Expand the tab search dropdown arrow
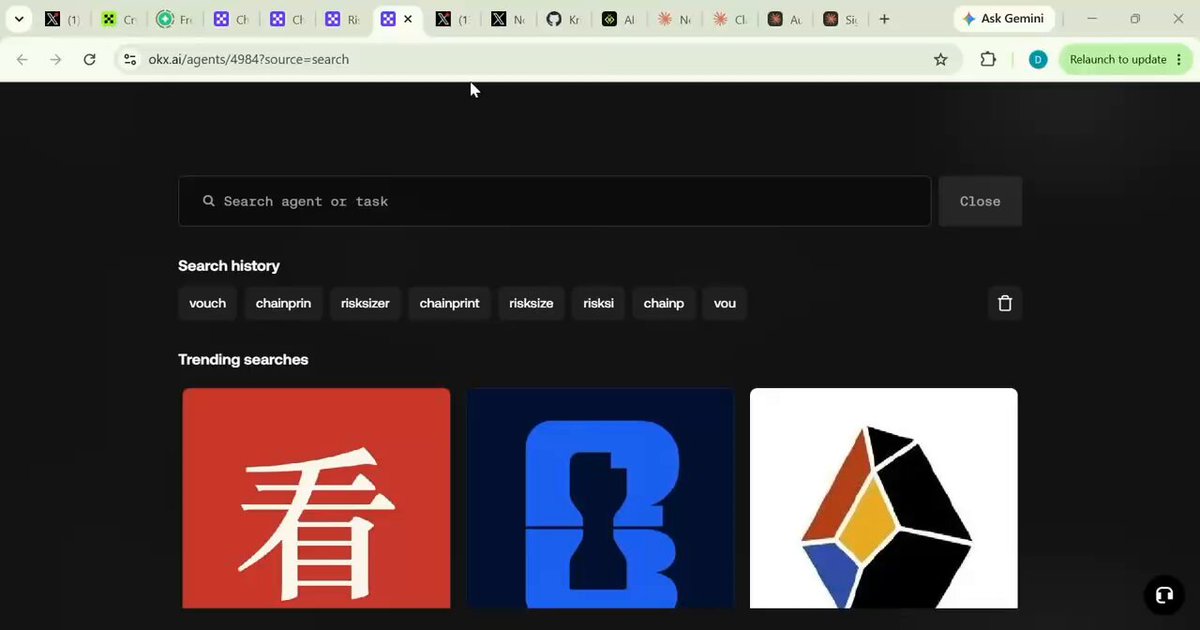The height and width of the screenshot is (630, 1200). 18,19
